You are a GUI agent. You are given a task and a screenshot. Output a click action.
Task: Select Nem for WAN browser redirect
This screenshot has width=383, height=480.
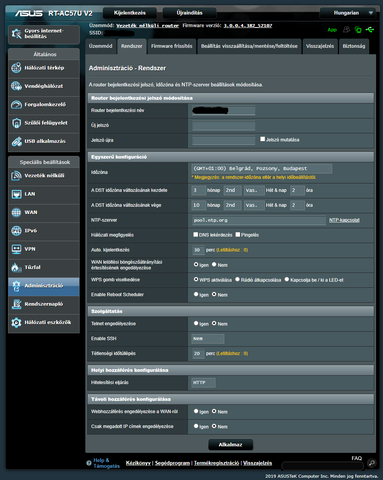coord(214,264)
